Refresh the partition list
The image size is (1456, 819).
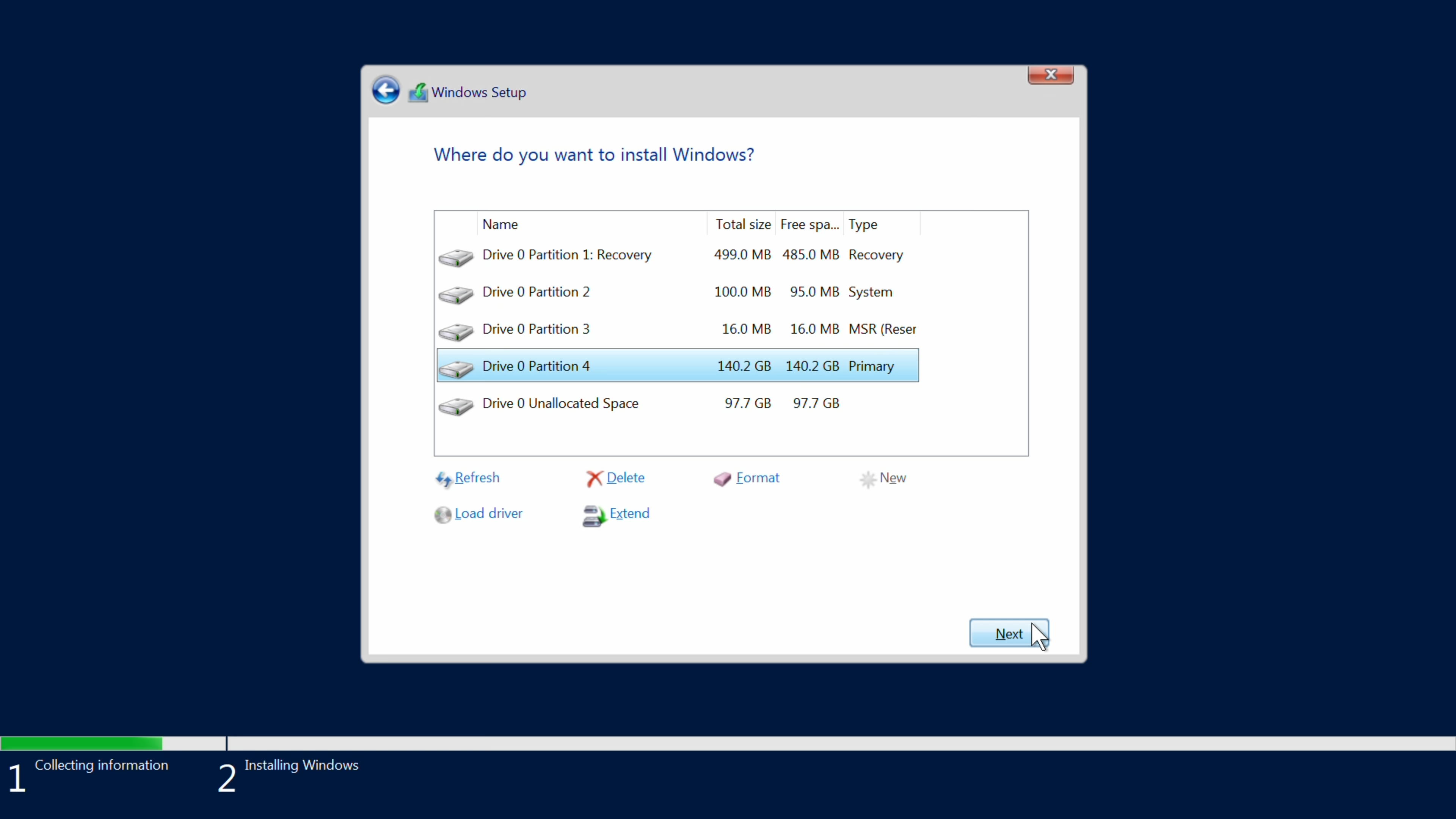tap(477, 478)
